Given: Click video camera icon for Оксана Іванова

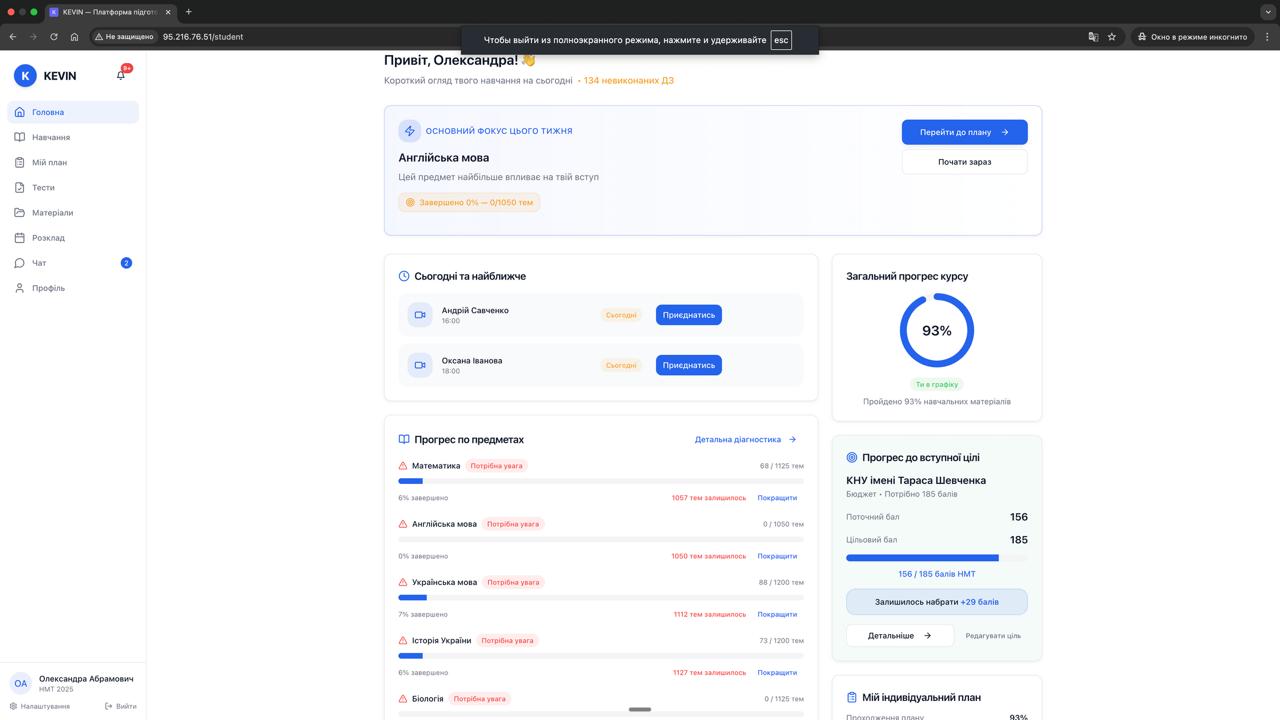Looking at the screenshot, I should point(420,365).
